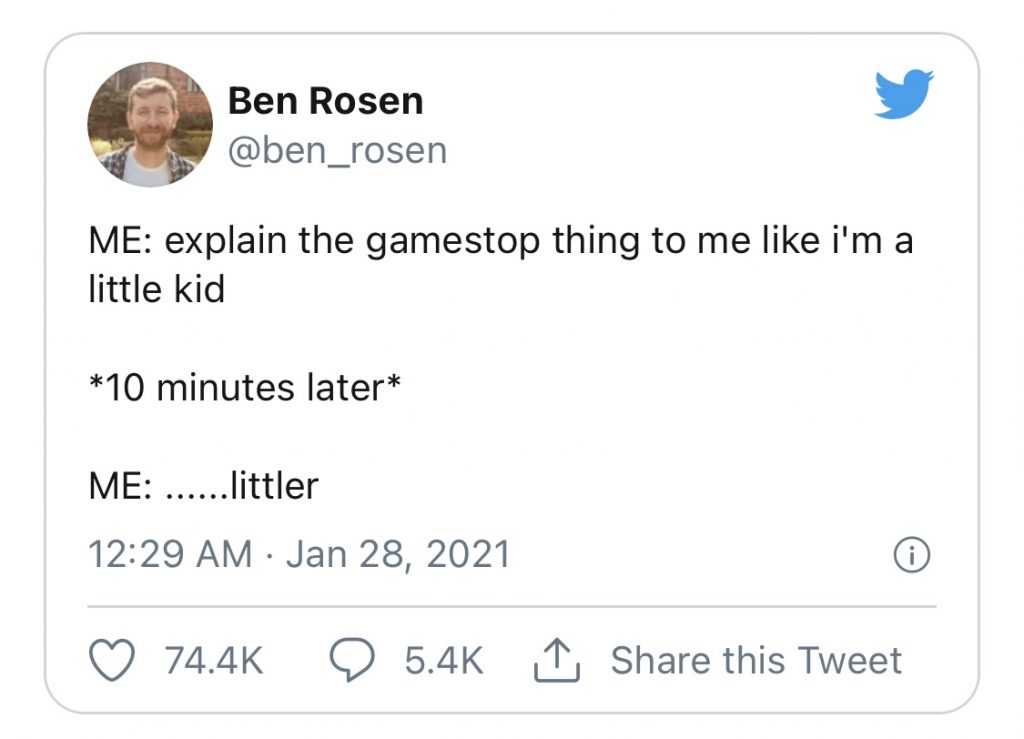Open @ben_rosen's profile handle

pyautogui.click(x=337, y=150)
